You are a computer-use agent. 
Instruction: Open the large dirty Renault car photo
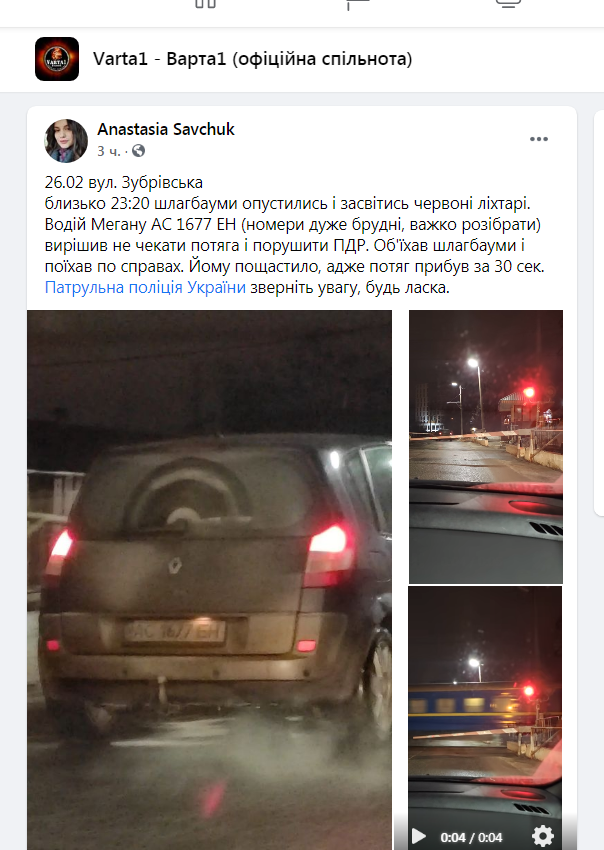[209, 580]
